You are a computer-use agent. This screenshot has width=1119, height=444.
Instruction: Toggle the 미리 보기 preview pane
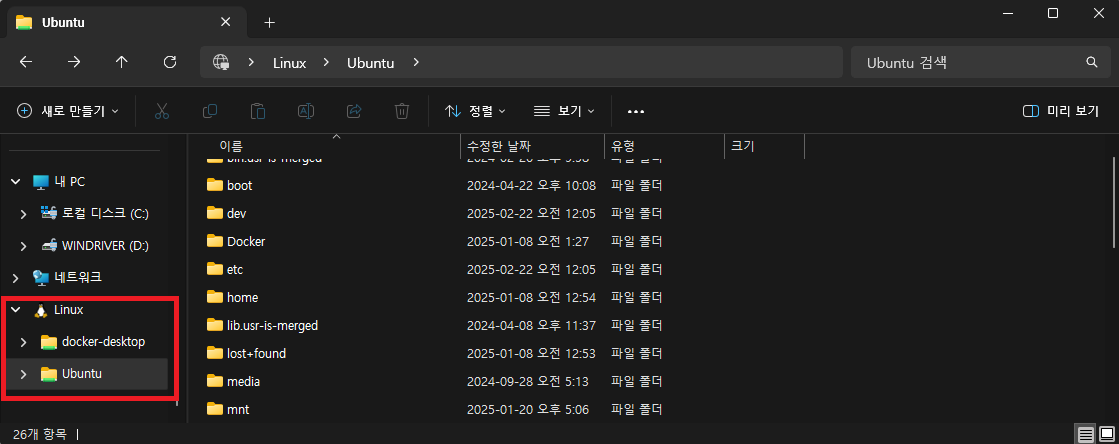[1061, 111]
